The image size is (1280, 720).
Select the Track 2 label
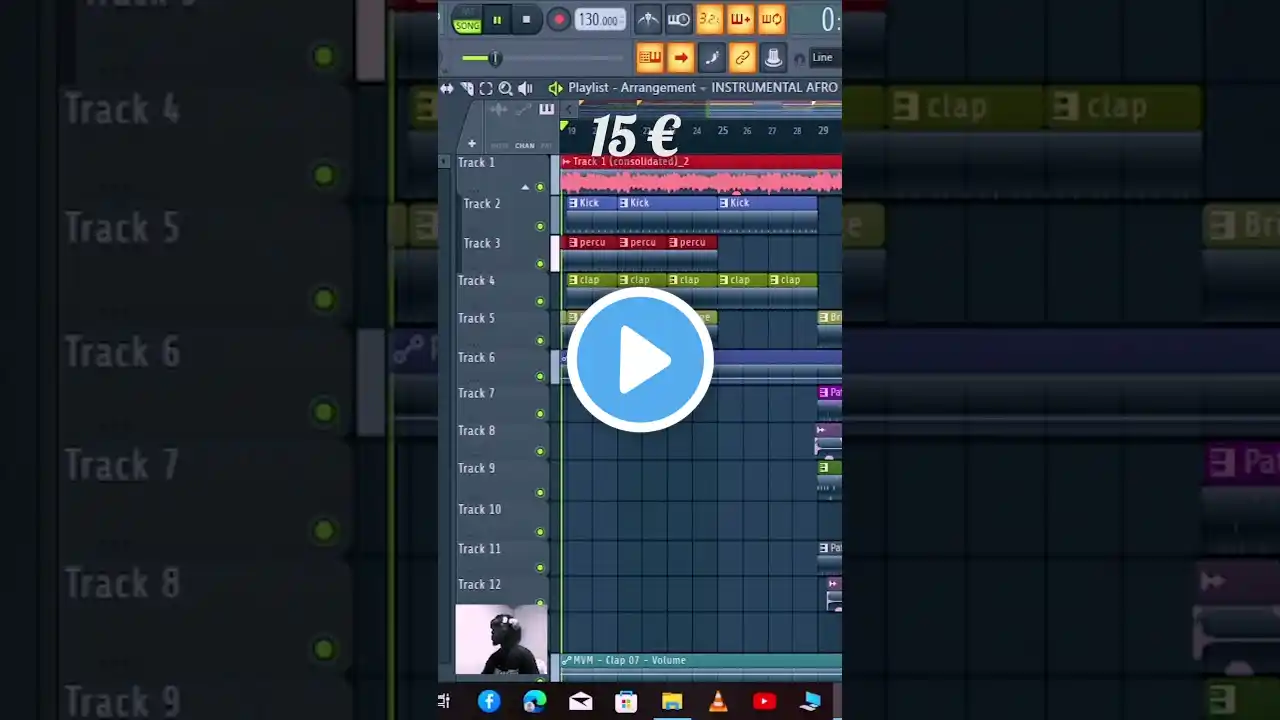point(482,204)
